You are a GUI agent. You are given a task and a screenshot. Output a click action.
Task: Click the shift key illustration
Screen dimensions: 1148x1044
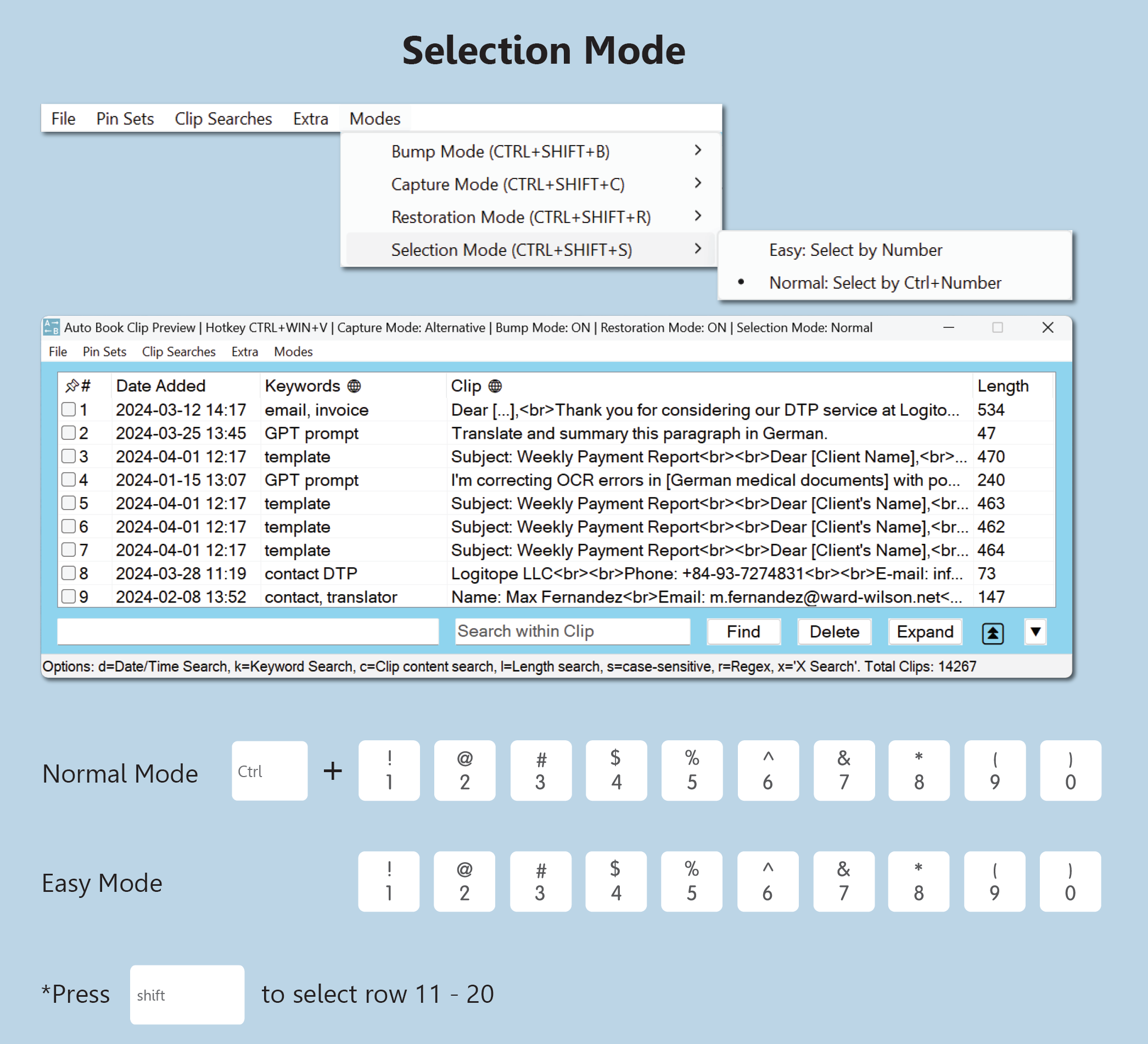187,995
